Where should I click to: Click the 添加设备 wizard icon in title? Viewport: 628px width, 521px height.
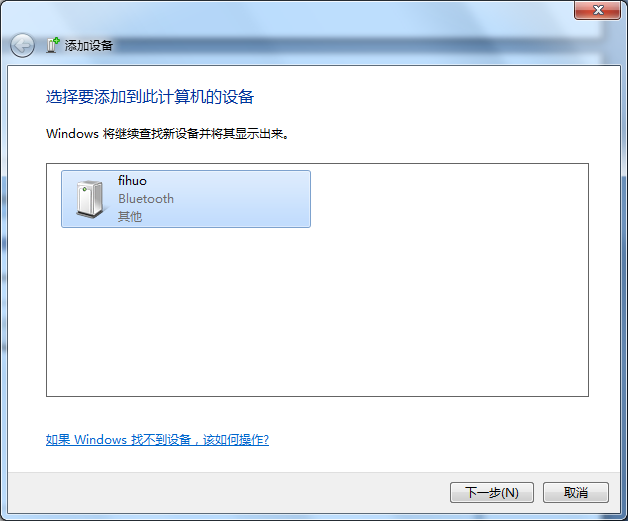click(53, 45)
